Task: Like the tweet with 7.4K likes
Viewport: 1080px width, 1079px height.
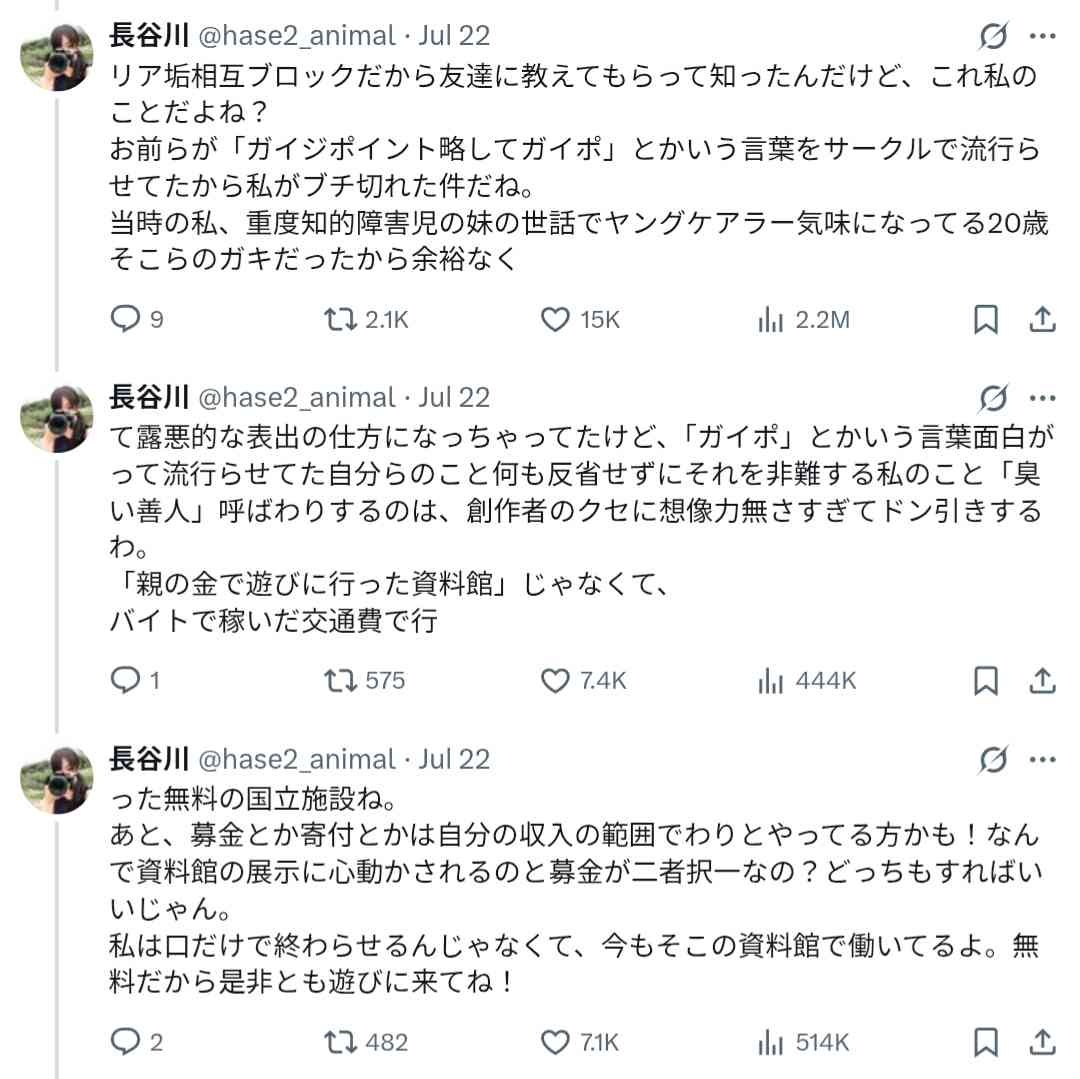Action: click(x=555, y=681)
